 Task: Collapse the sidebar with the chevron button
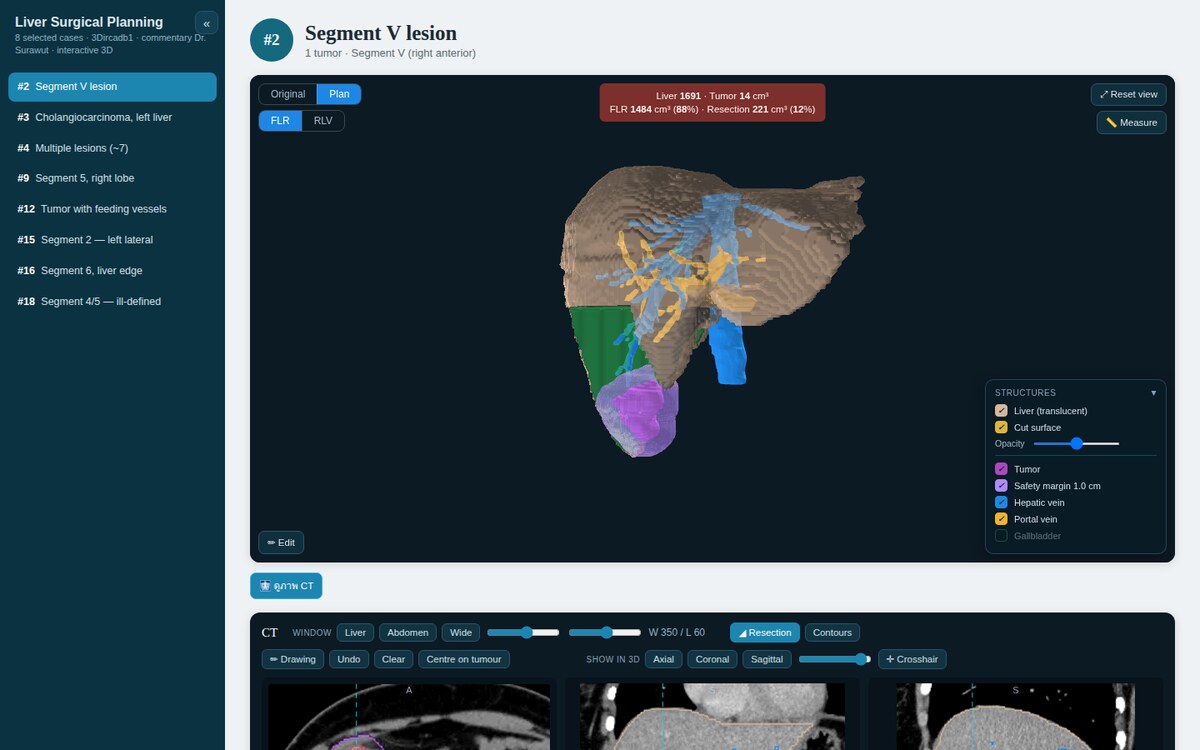(206, 23)
